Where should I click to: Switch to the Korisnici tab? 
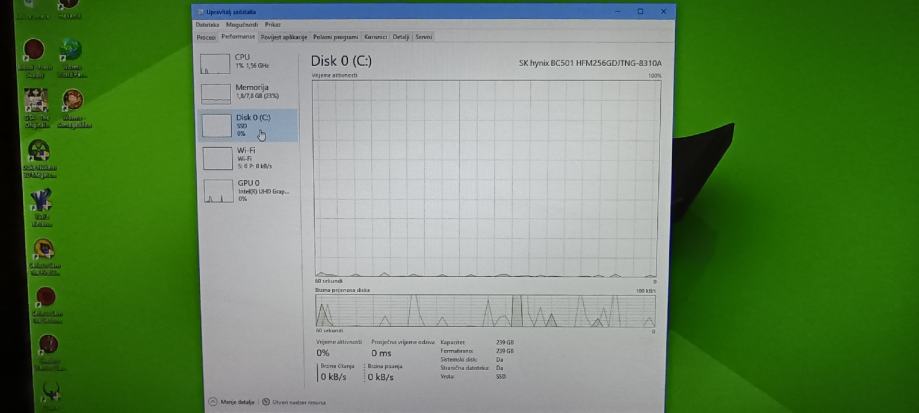pos(375,37)
